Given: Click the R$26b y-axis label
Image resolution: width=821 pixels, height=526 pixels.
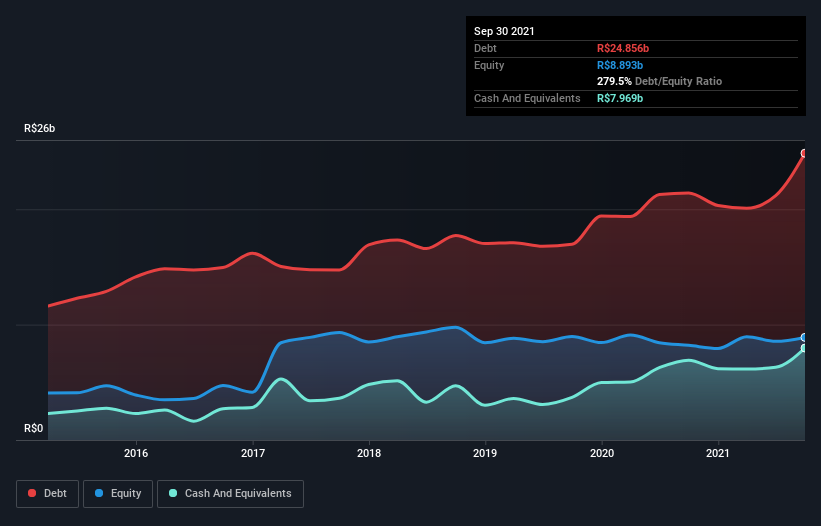Looking at the screenshot, I should click(x=39, y=129).
